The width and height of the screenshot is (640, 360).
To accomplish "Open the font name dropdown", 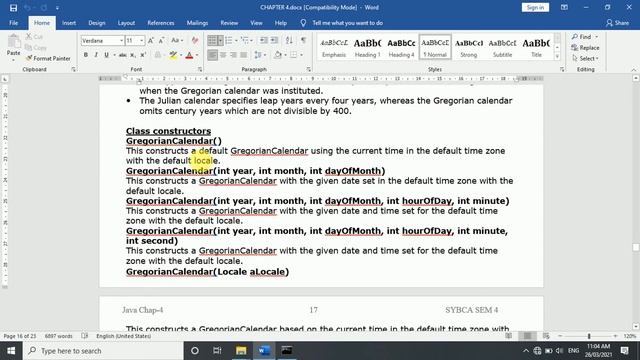I will tap(121, 41).
